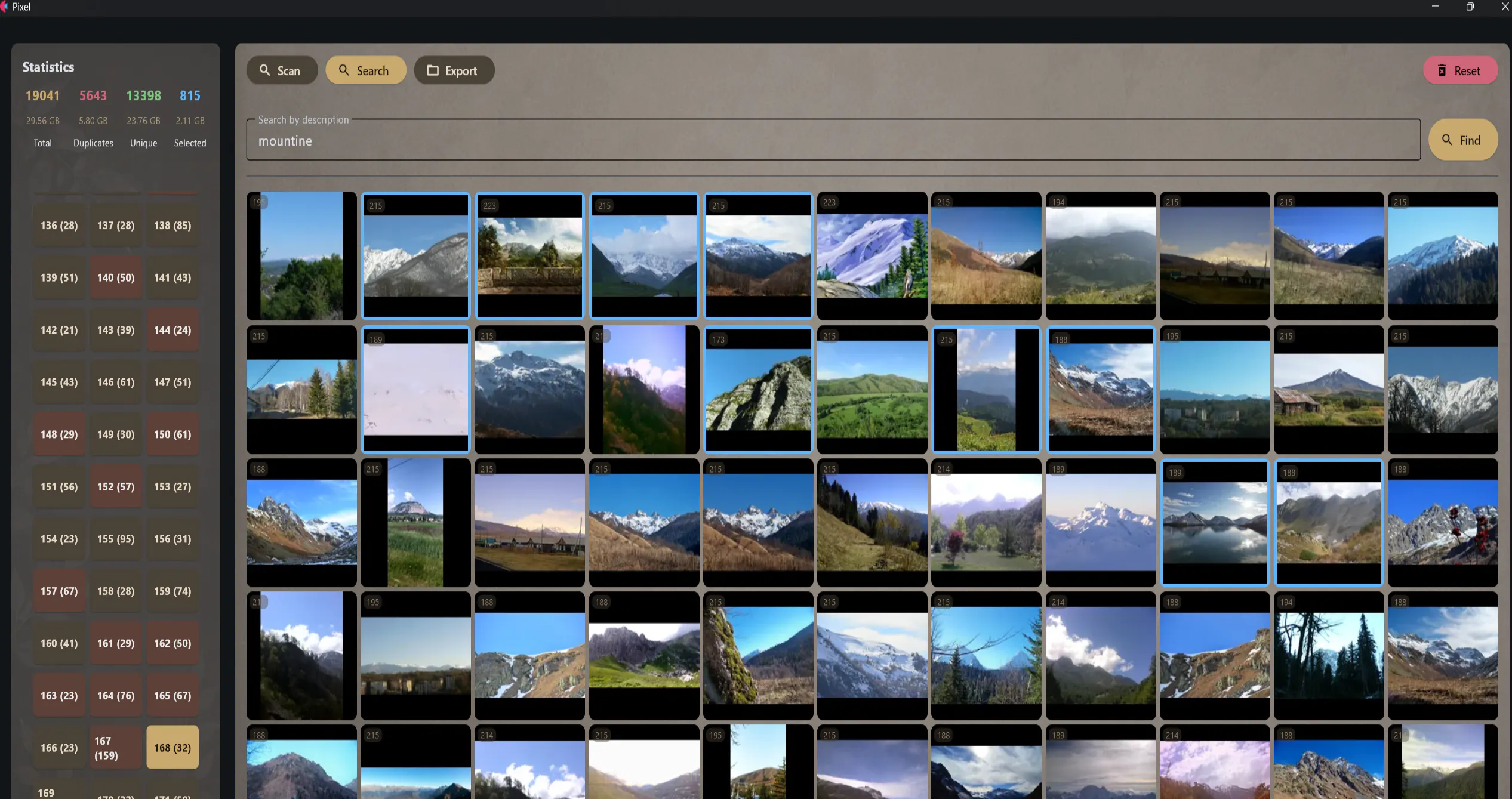Open group 167 (159)
The height and width of the screenshot is (799, 1512).
pos(116,748)
